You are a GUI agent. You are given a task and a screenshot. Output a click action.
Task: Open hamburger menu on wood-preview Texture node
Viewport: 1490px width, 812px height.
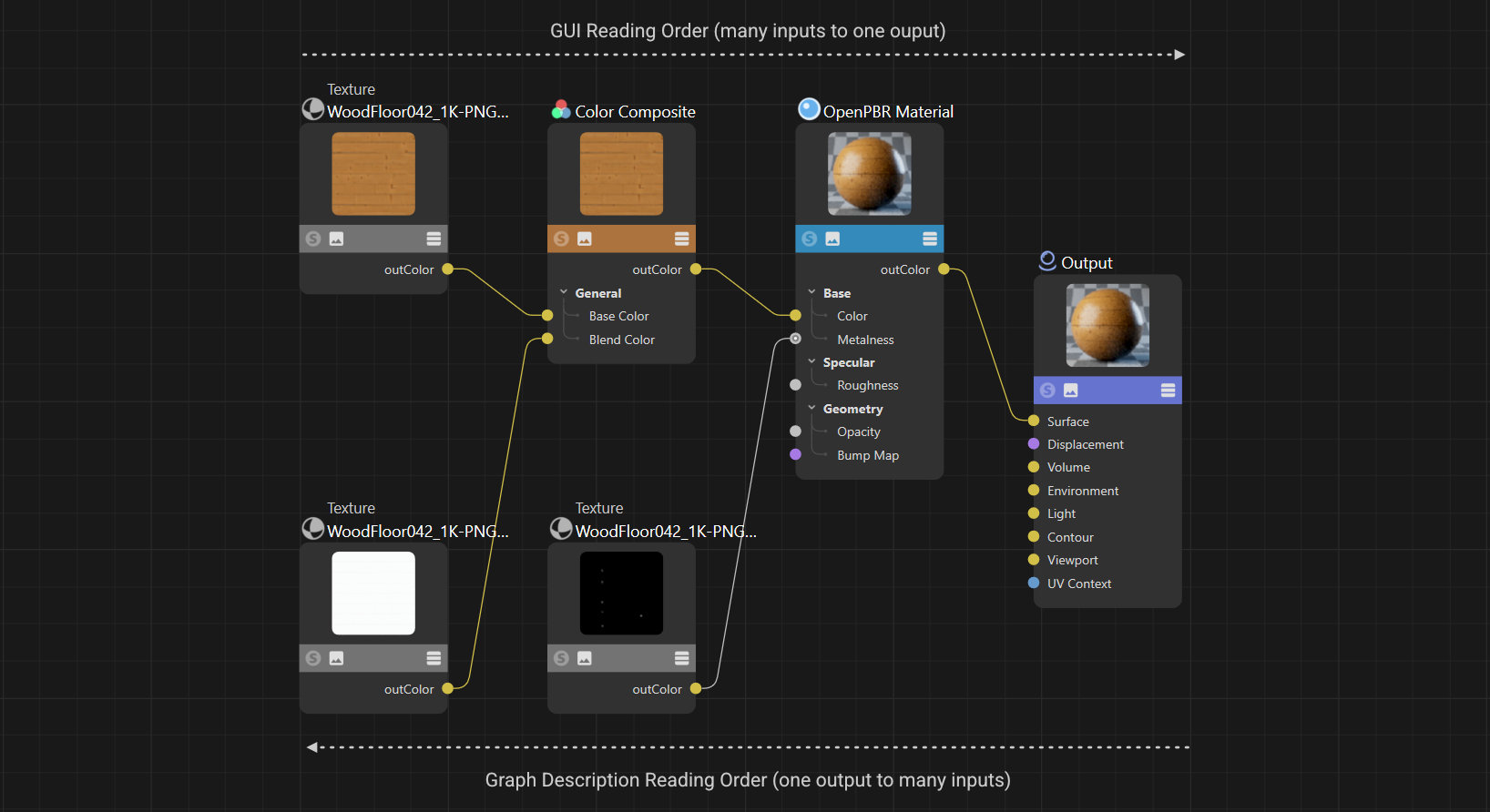(434, 239)
